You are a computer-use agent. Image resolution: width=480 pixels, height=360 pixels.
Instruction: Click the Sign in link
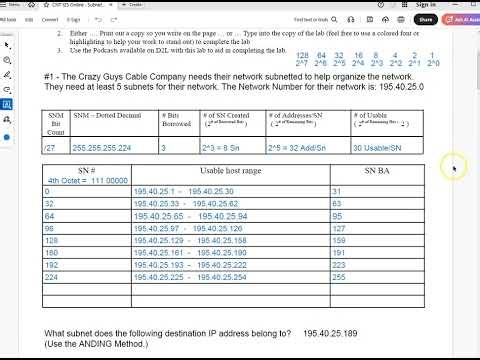click(426, 5)
